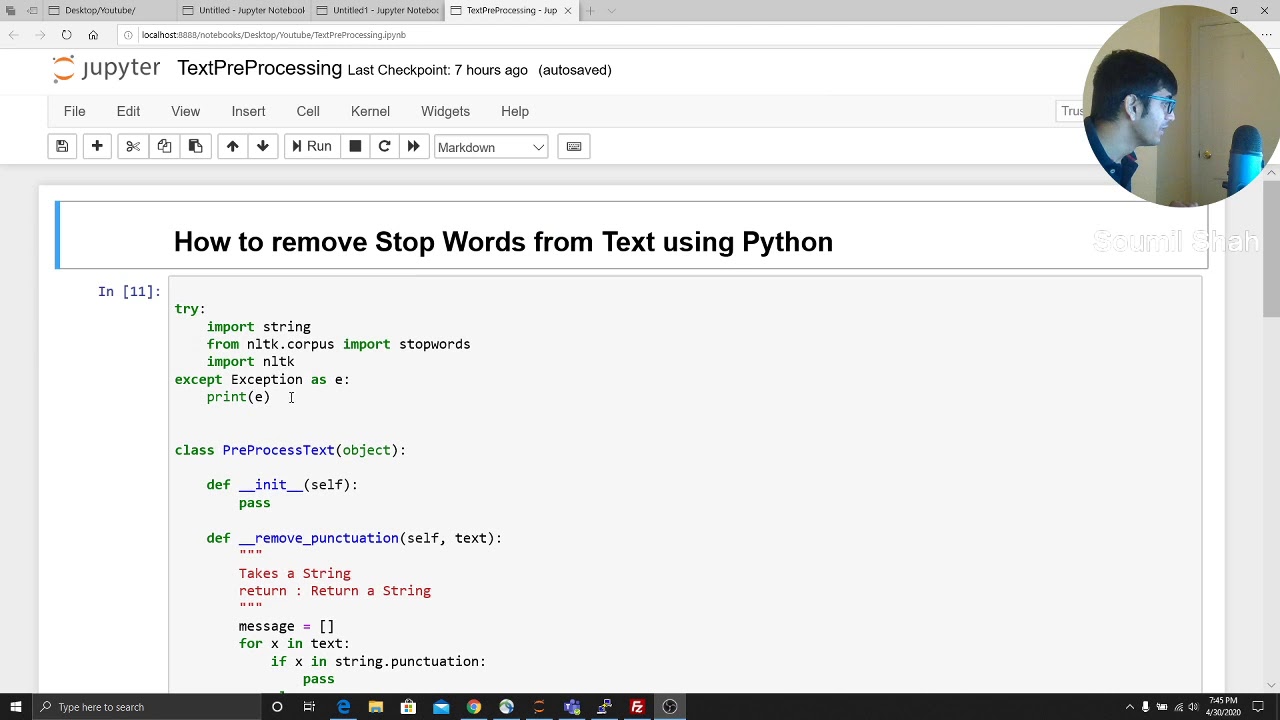The width and height of the screenshot is (1280, 720).
Task: Run the current cell
Action: (311, 147)
